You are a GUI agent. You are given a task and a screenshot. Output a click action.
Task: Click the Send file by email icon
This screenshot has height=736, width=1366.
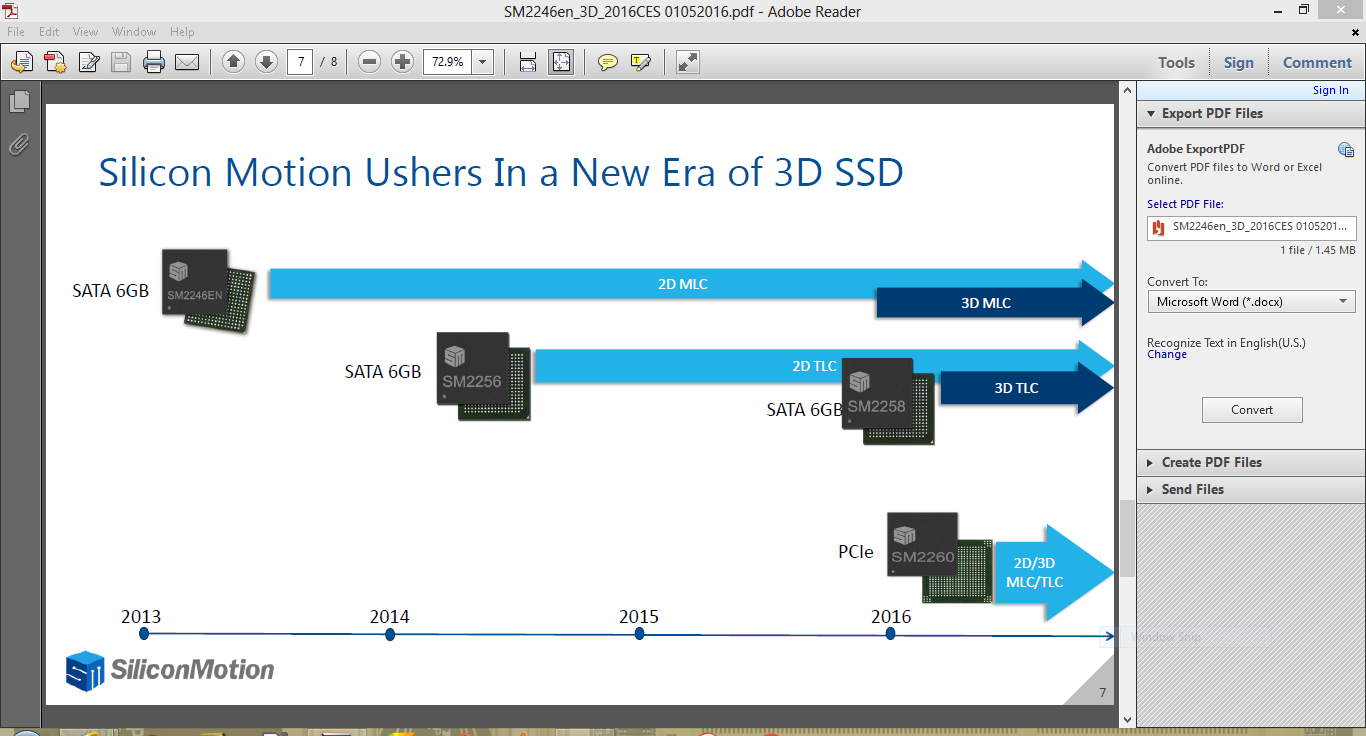click(x=187, y=62)
